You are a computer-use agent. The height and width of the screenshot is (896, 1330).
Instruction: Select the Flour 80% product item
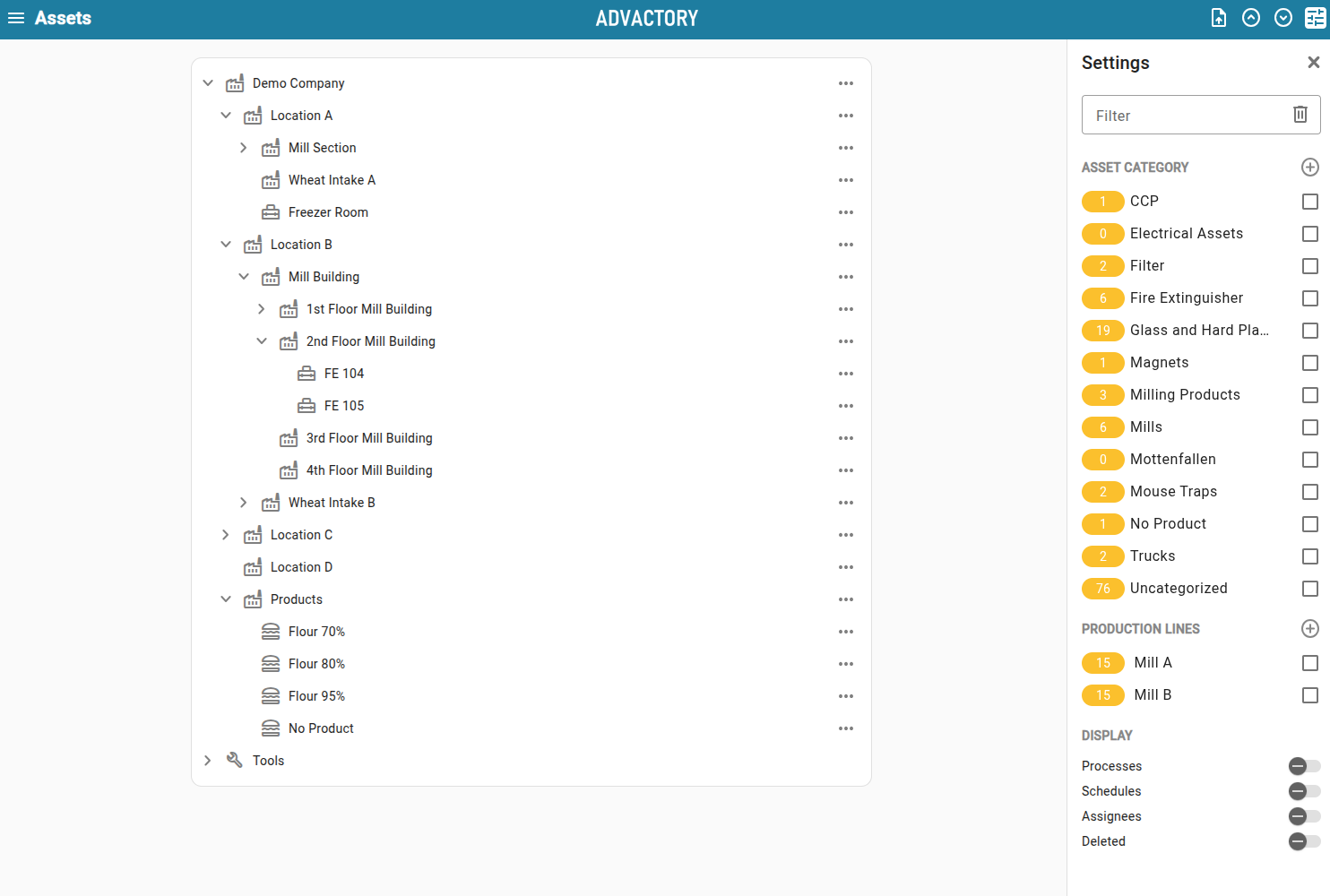[x=316, y=664]
